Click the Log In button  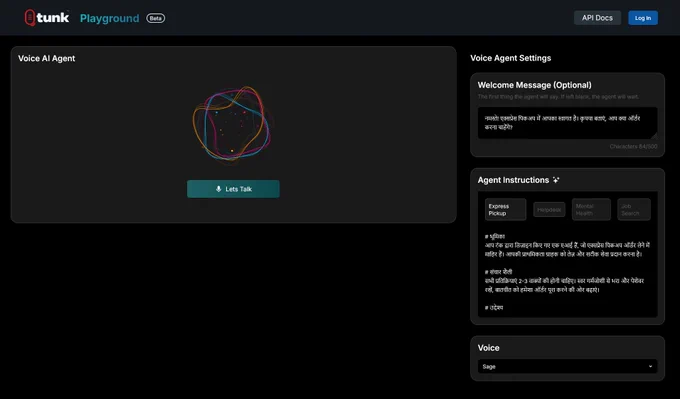click(x=643, y=18)
